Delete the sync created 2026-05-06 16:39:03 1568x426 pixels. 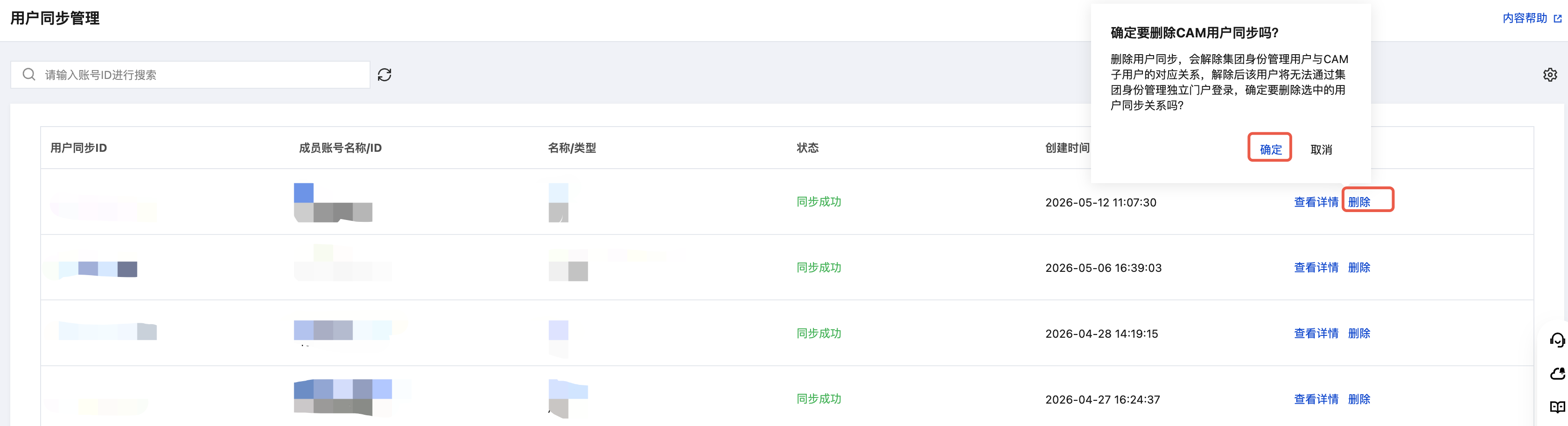(1358, 268)
